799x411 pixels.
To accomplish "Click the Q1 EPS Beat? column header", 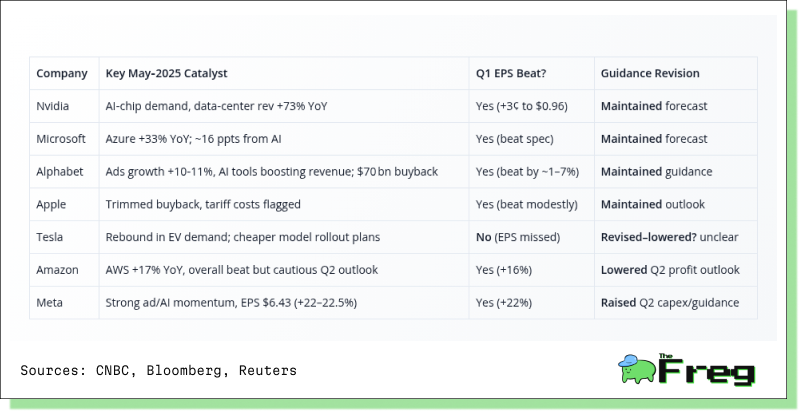I will coord(531,73).
